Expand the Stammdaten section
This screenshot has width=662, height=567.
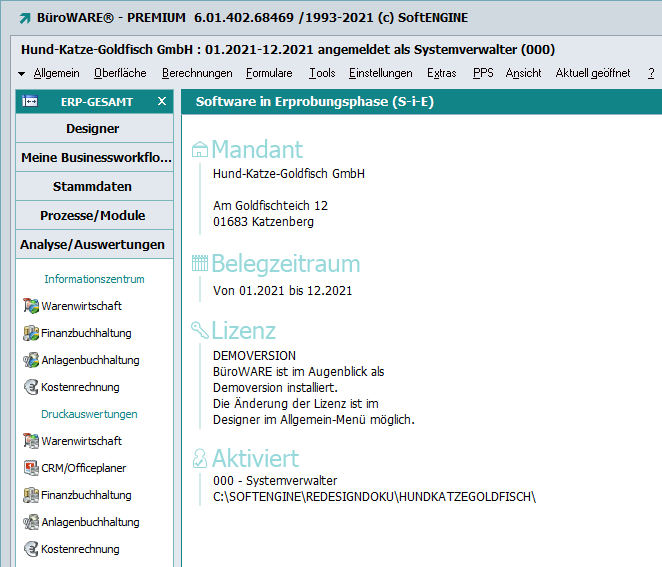(x=93, y=187)
